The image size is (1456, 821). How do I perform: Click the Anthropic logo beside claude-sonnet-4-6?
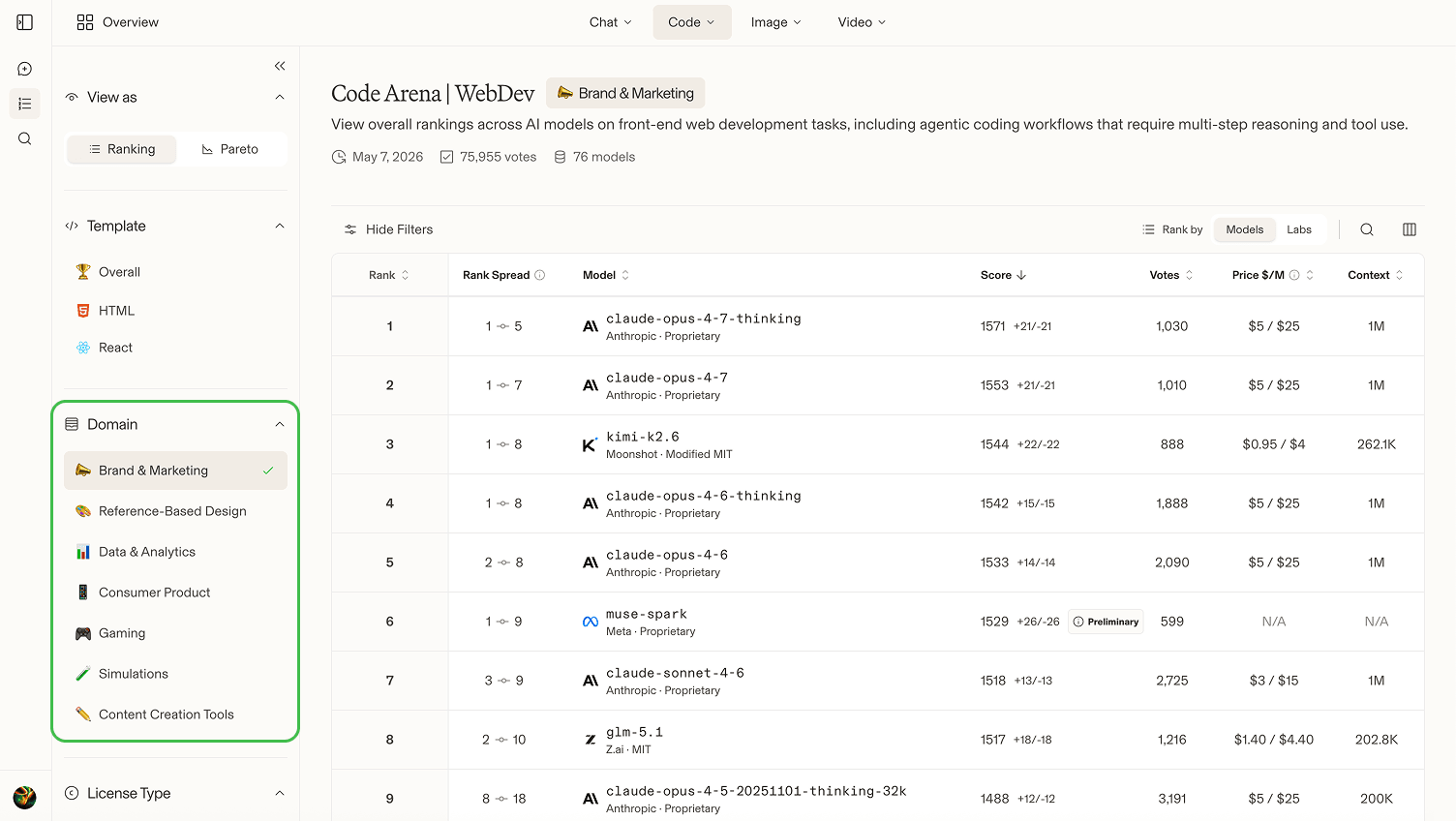tap(590, 681)
